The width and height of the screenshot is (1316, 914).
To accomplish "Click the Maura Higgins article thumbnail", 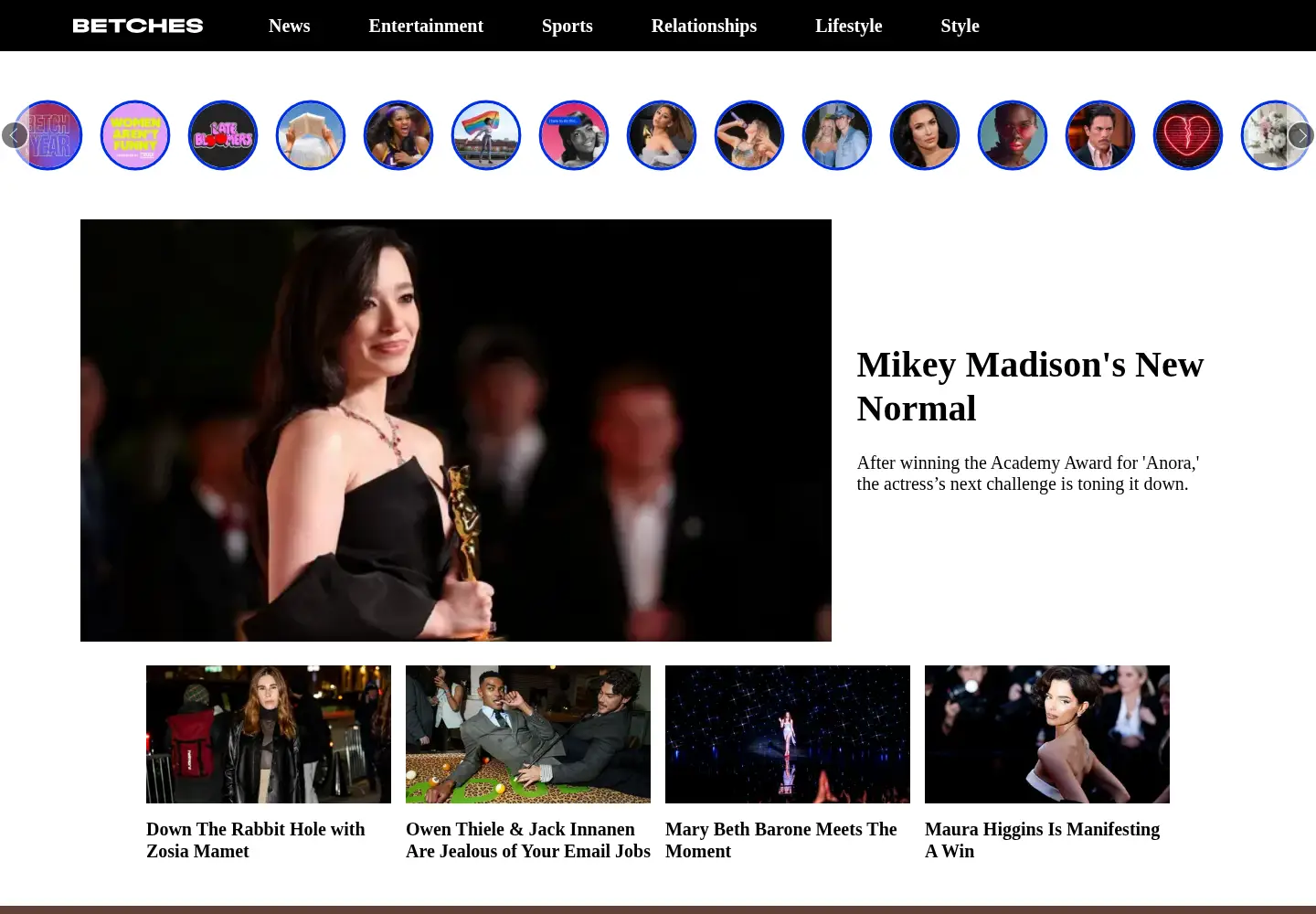I will 1047,734.
